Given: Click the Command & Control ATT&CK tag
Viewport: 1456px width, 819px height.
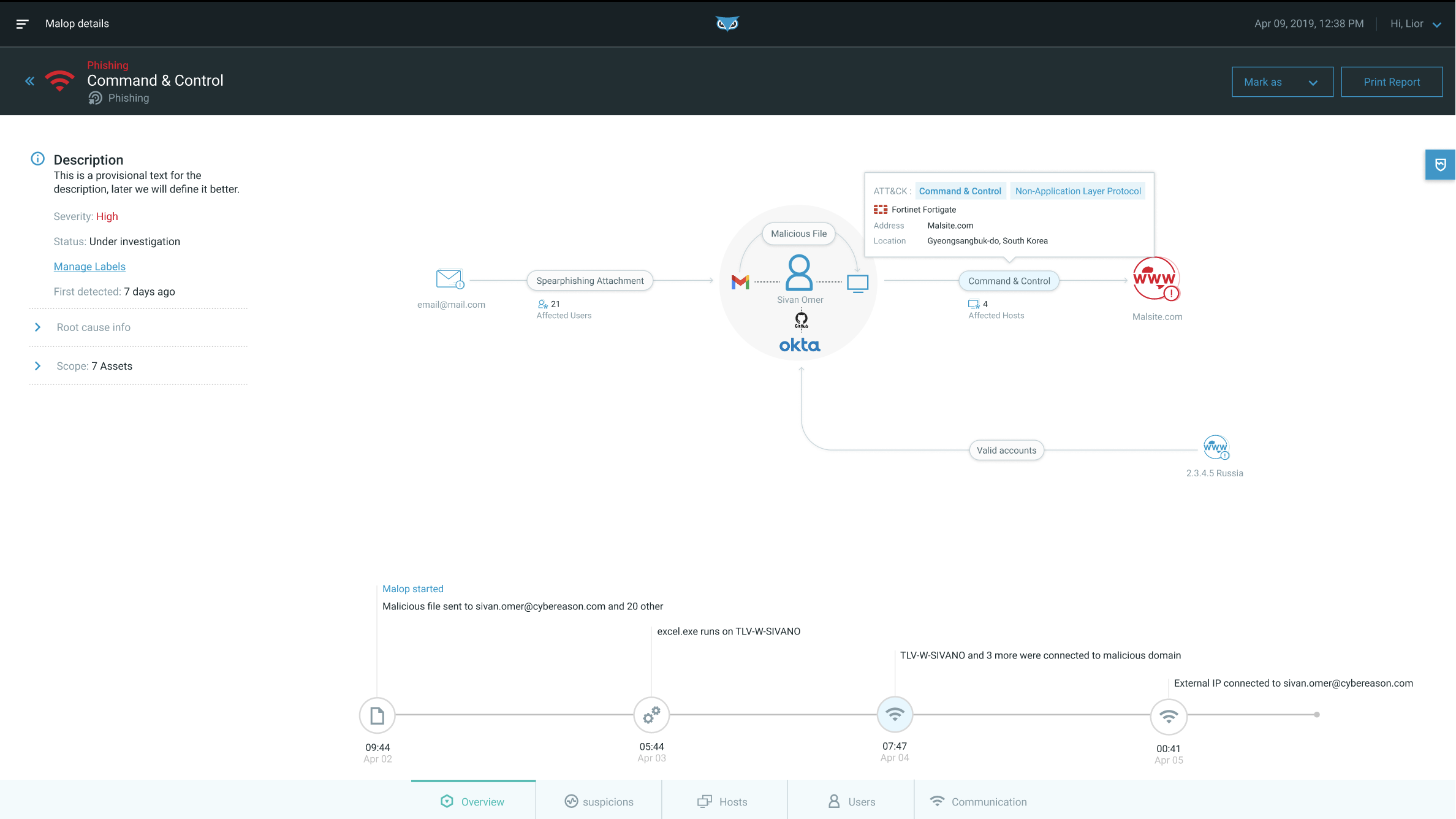Looking at the screenshot, I should (960, 191).
